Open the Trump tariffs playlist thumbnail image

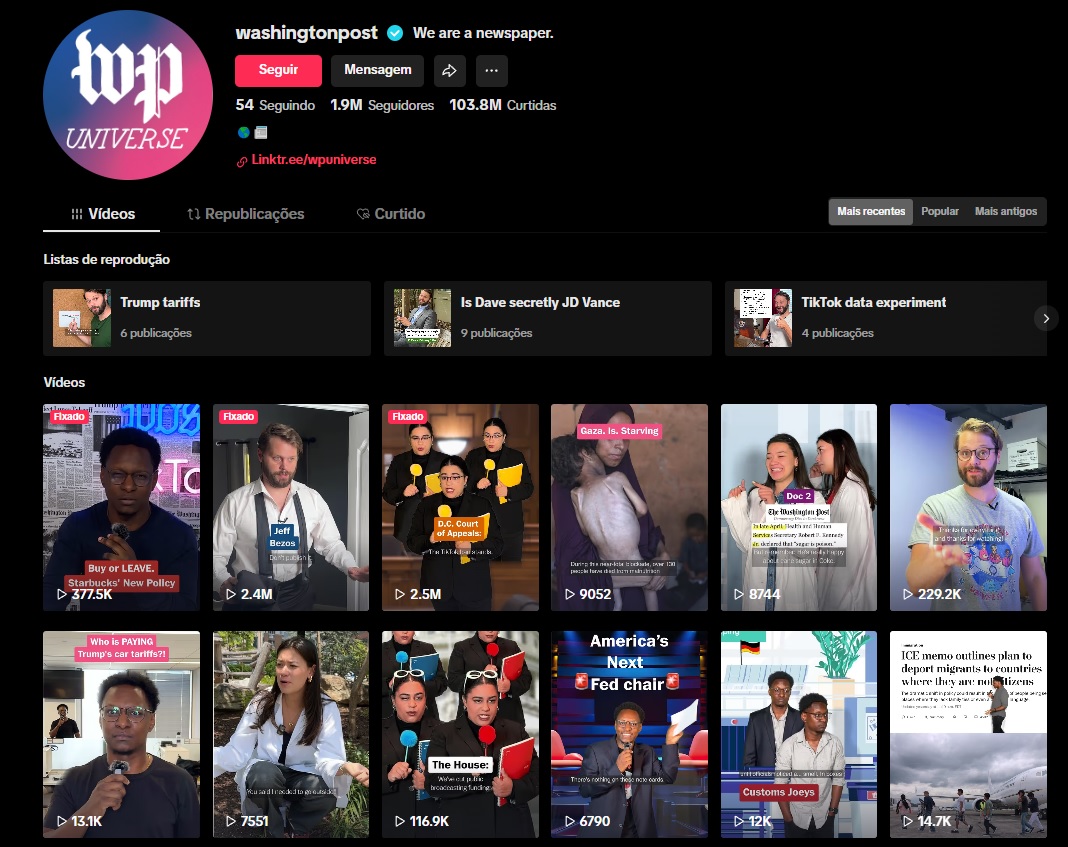point(82,318)
